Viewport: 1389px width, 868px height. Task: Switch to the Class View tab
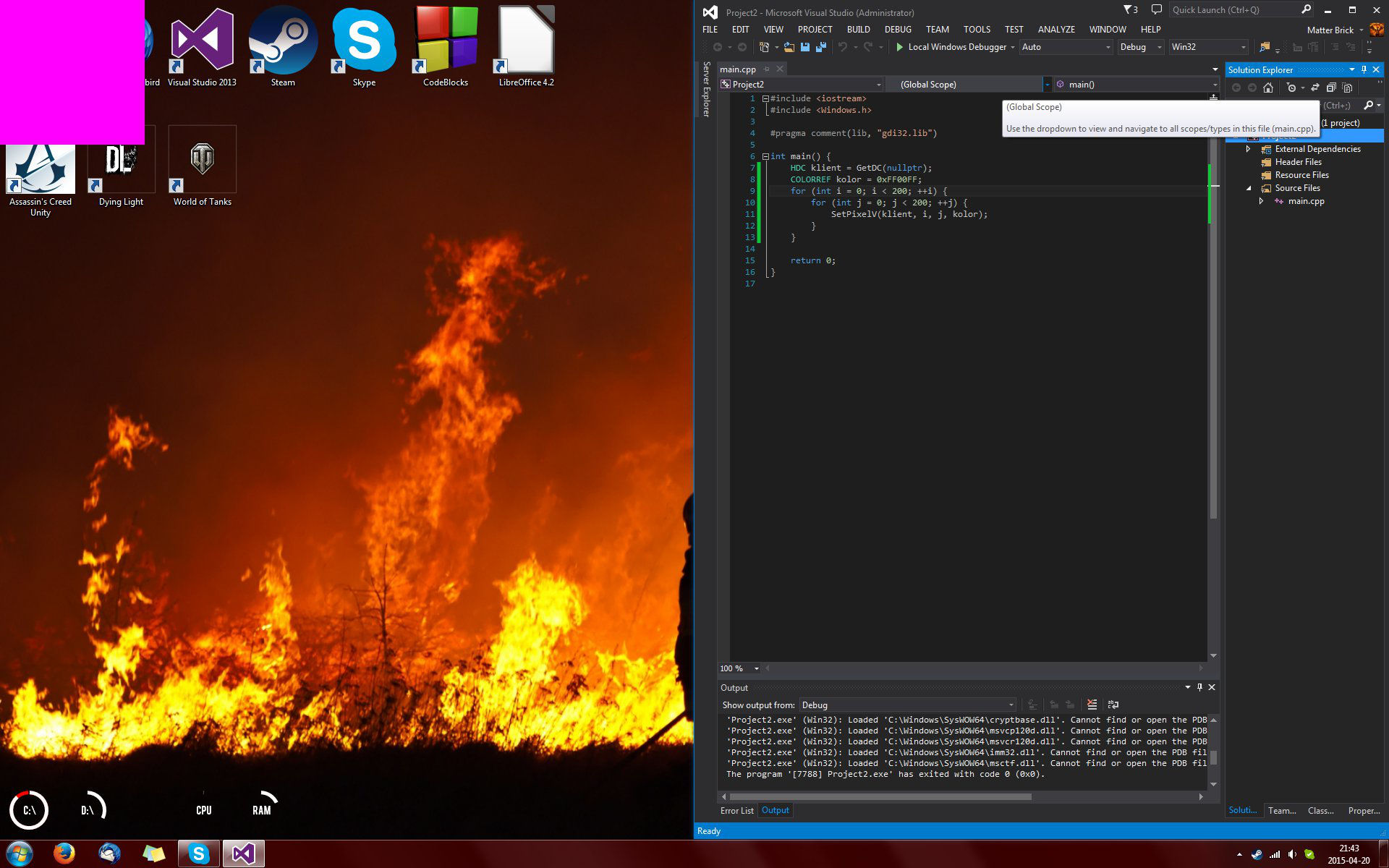[1320, 811]
